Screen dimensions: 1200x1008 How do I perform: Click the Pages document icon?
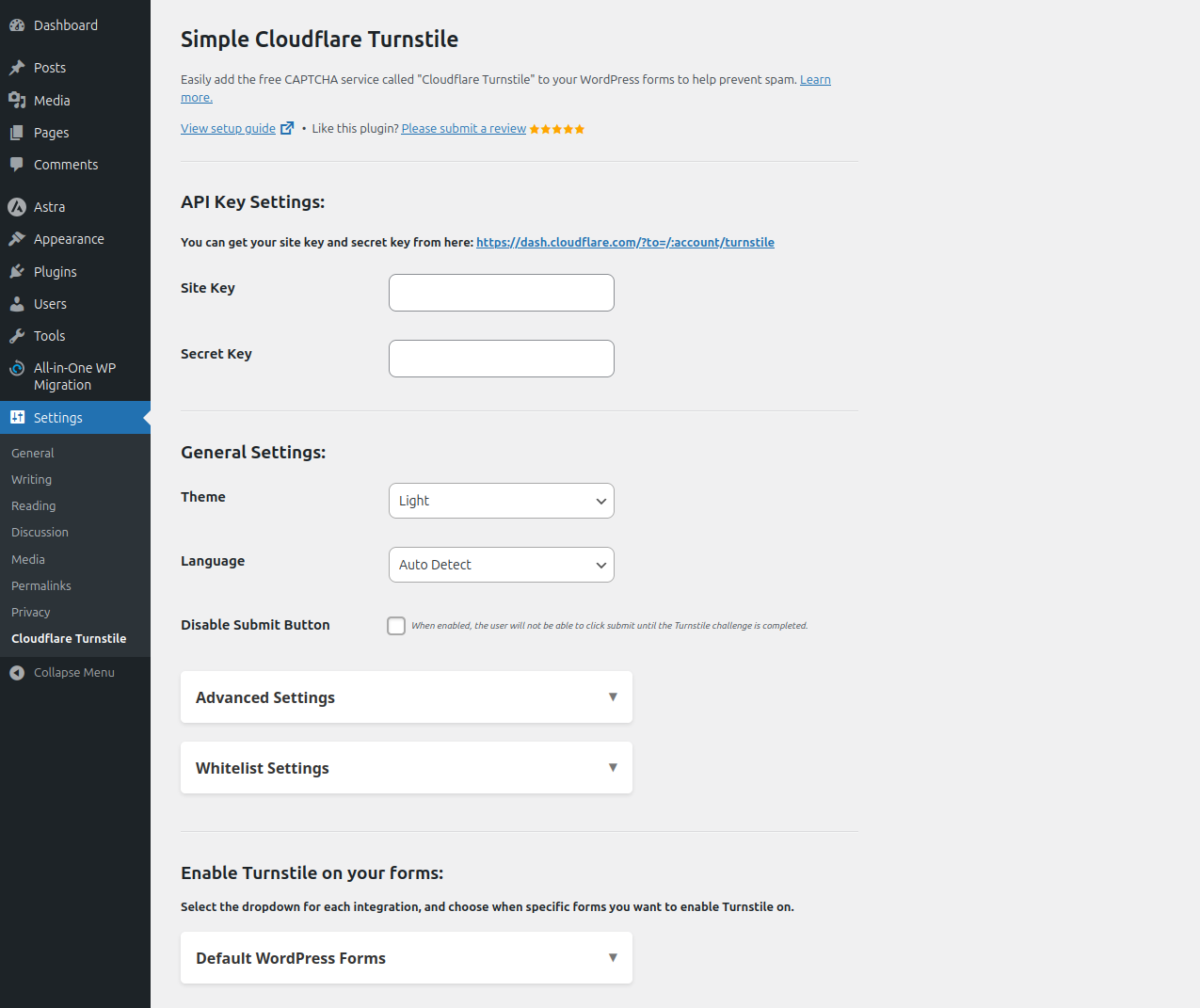17,133
